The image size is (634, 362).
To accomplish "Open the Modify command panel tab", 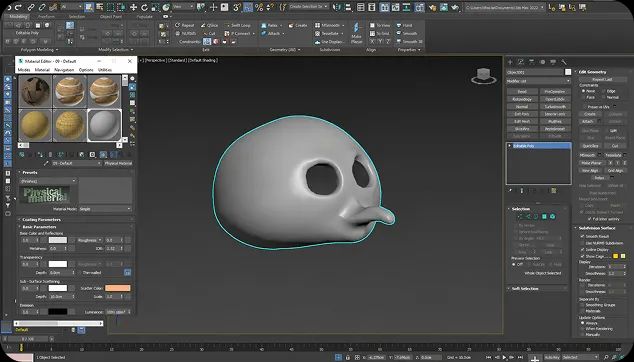I will (521, 62).
